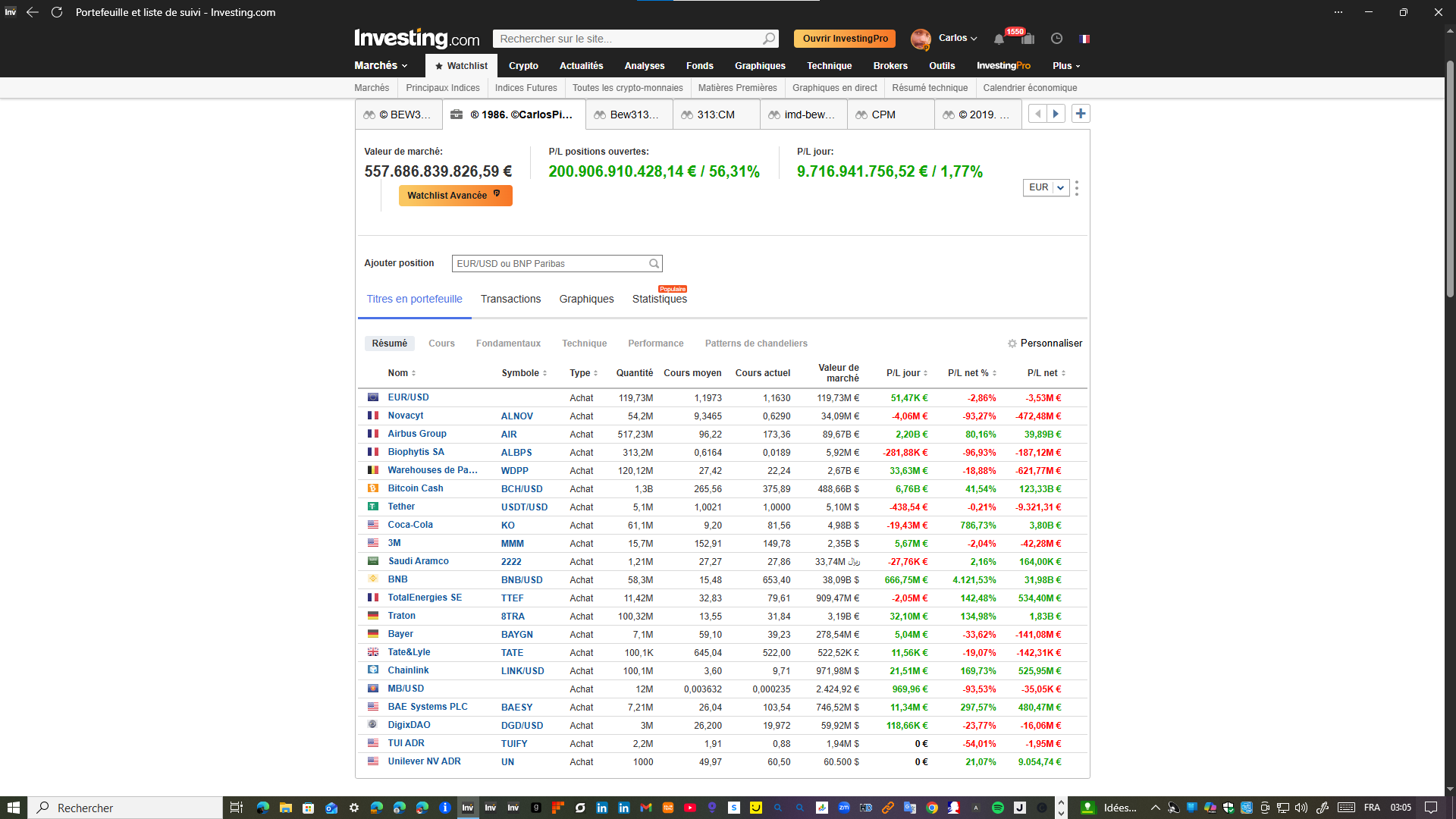Click the search magnifier in site search

pos(769,39)
